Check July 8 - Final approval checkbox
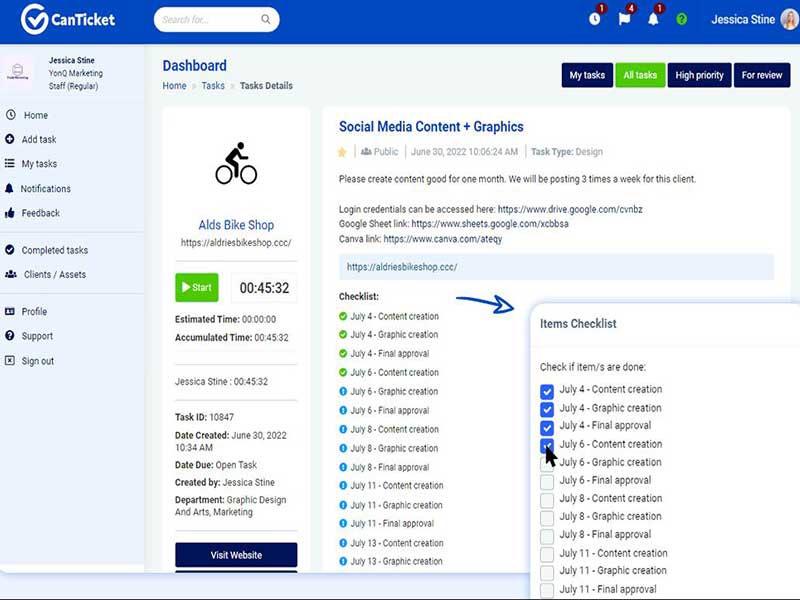 coord(547,536)
